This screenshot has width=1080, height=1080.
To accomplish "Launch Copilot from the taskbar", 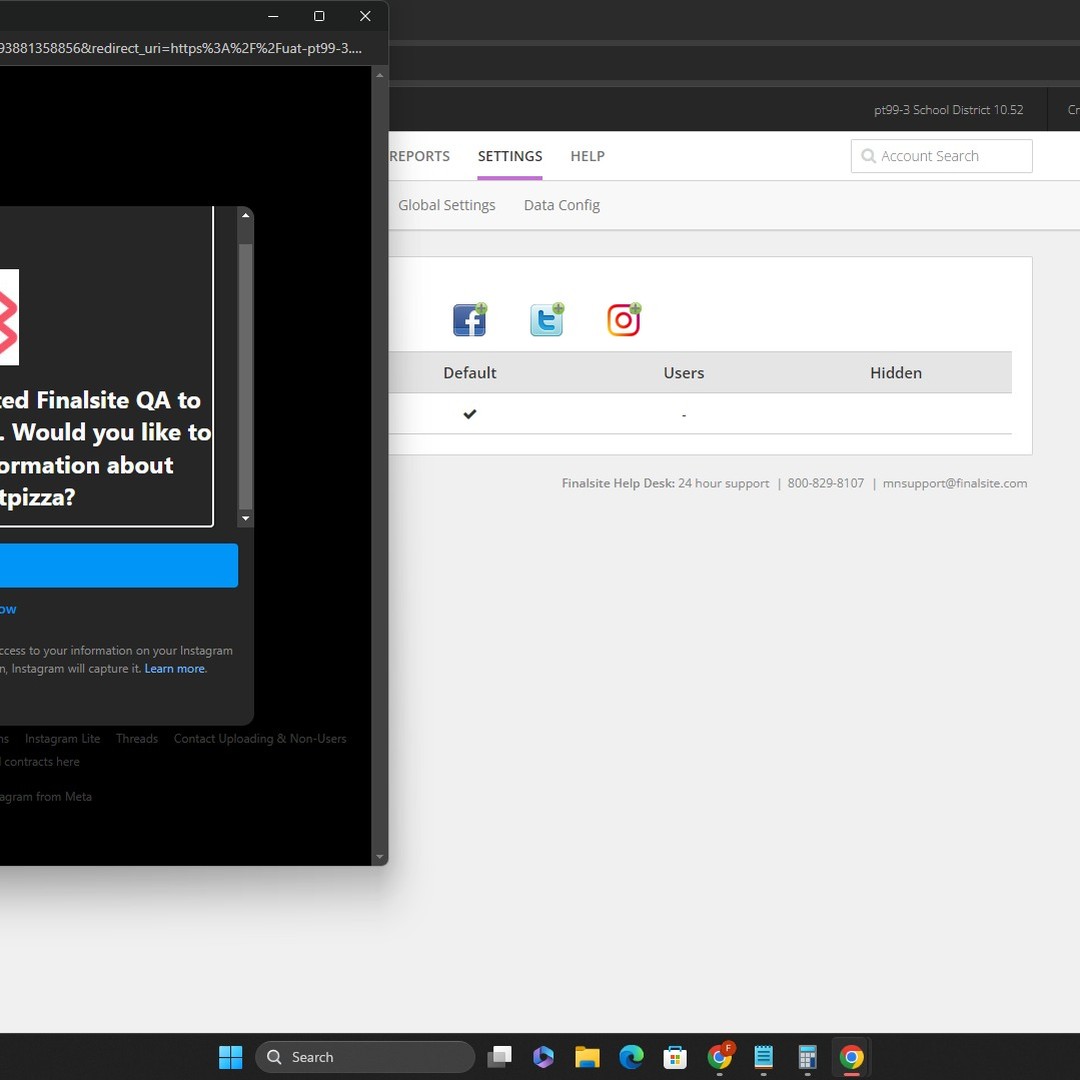I will click(x=543, y=1057).
